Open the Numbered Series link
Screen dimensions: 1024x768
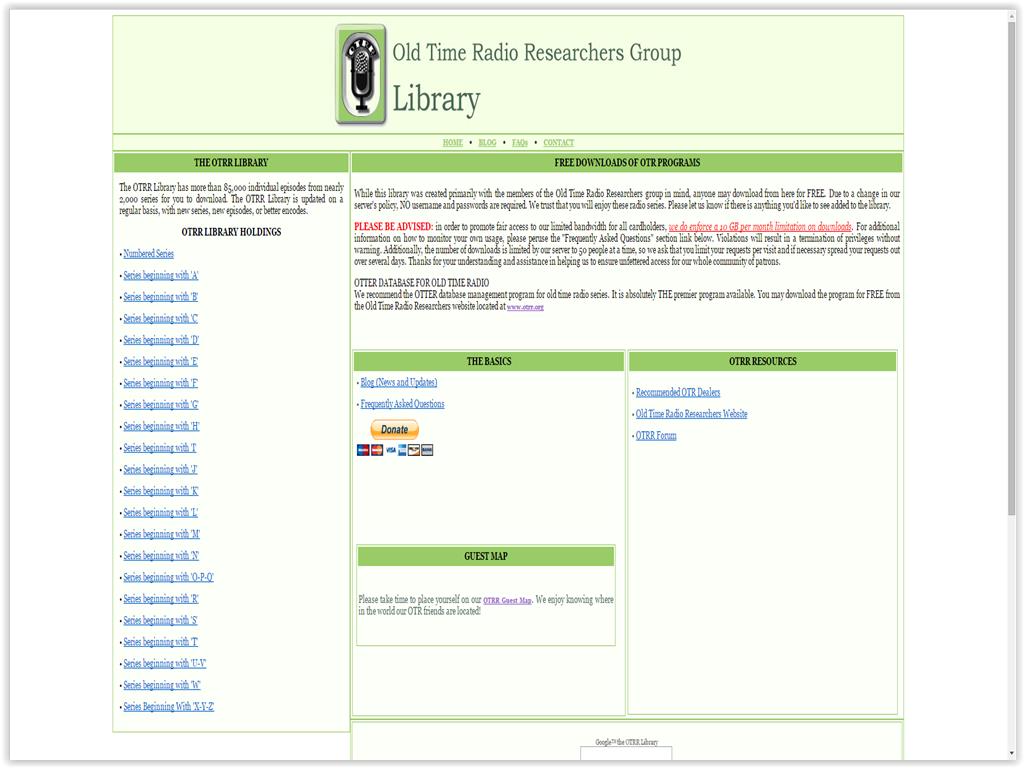[x=148, y=253]
